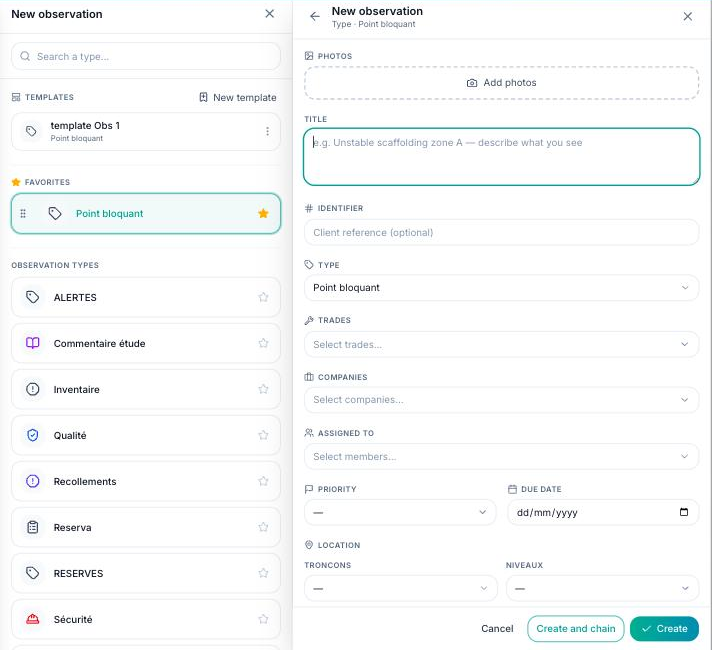Click the Commentaire étude book icon
This screenshot has width=712, height=650.
click(33, 343)
